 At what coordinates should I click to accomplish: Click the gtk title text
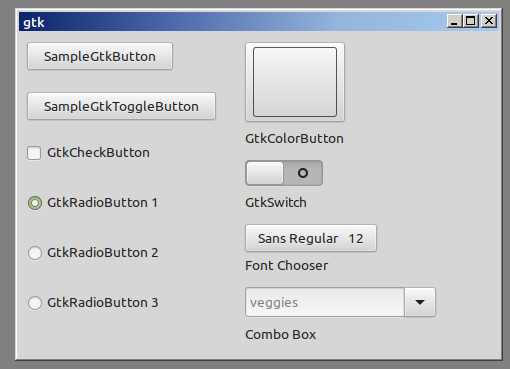coord(34,23)
